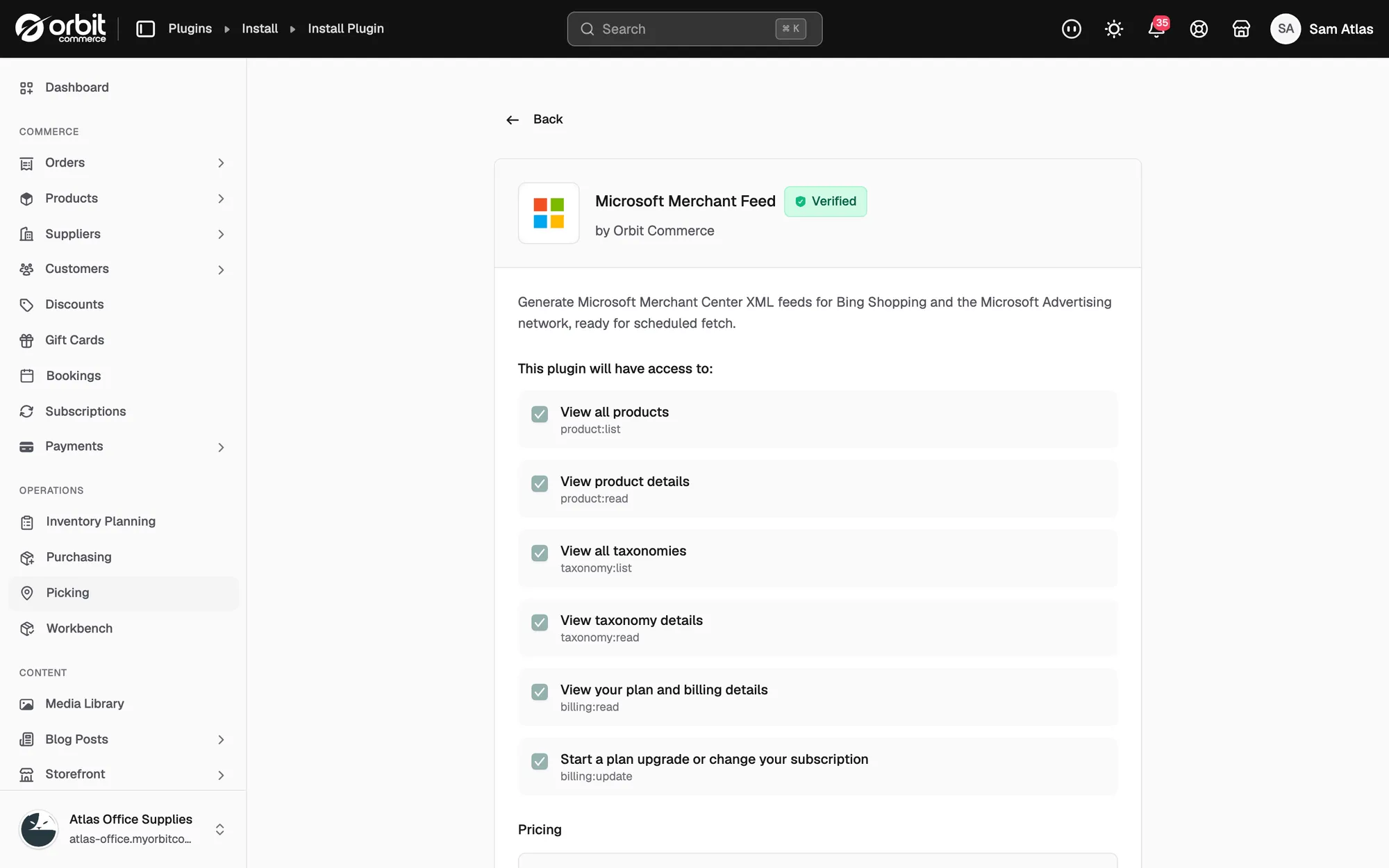Switch theme with the sun icon
1389x868 pixels.
click(1114, 28)
